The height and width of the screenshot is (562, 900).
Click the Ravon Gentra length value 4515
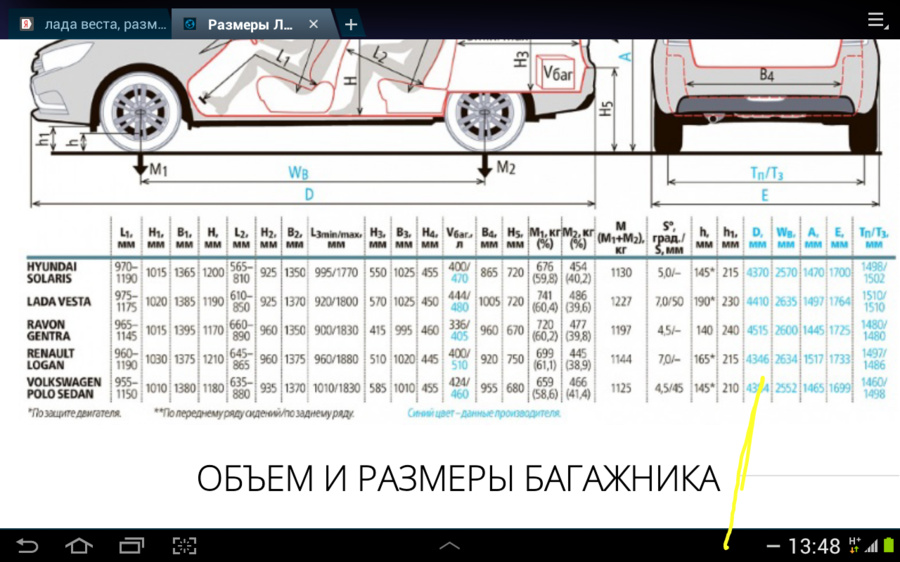tap(757, 330)
